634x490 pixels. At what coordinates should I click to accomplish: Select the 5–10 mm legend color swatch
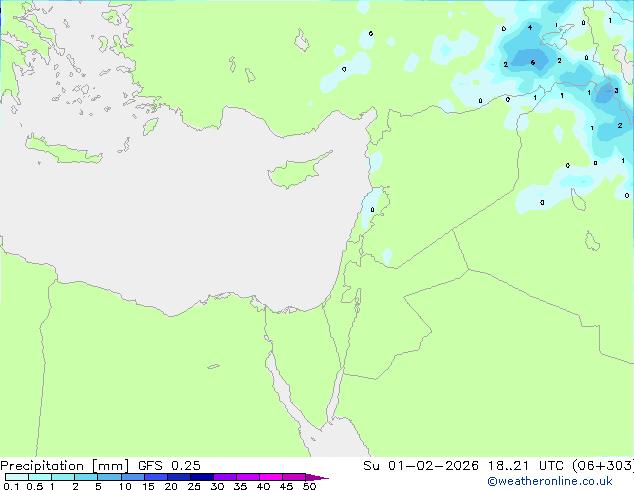(x=109, y=477)
